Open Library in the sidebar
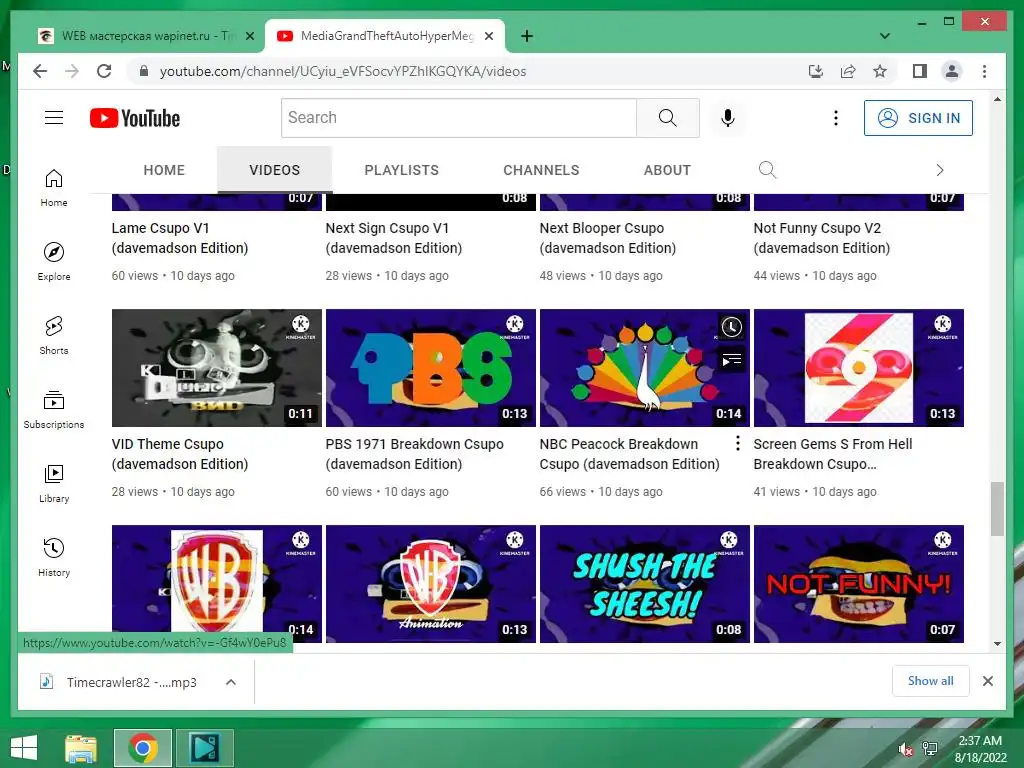The image size is (1024, 768). tap(54, 483)
